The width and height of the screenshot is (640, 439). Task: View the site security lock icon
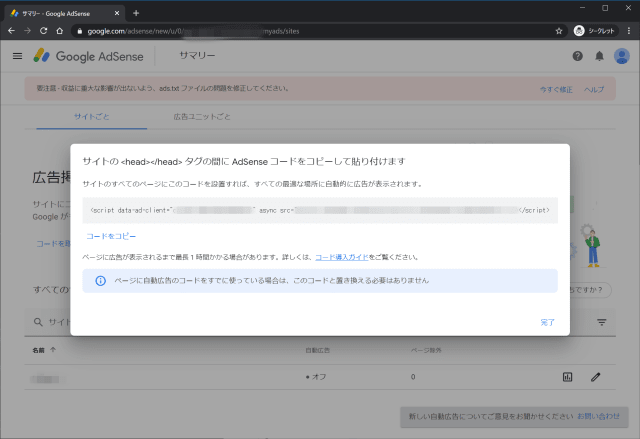pos(80,31)
